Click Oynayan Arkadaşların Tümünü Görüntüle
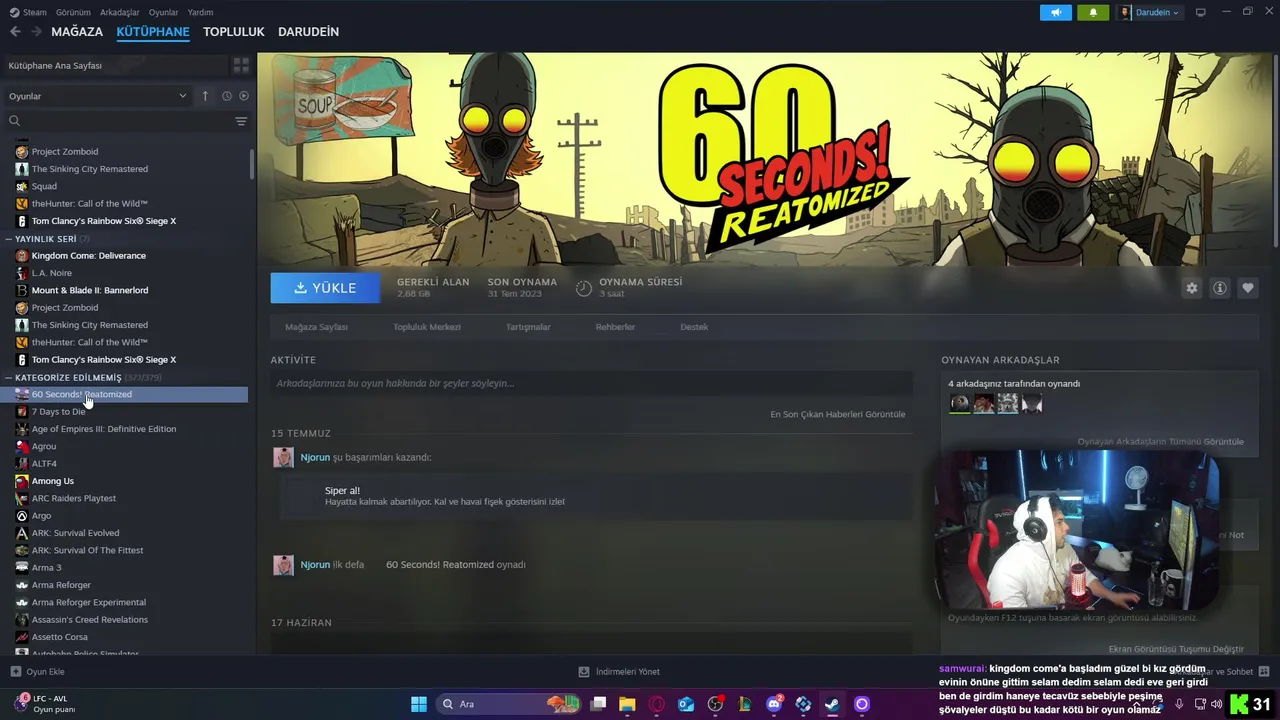The image size is (1280, 720). point(1161,441)
